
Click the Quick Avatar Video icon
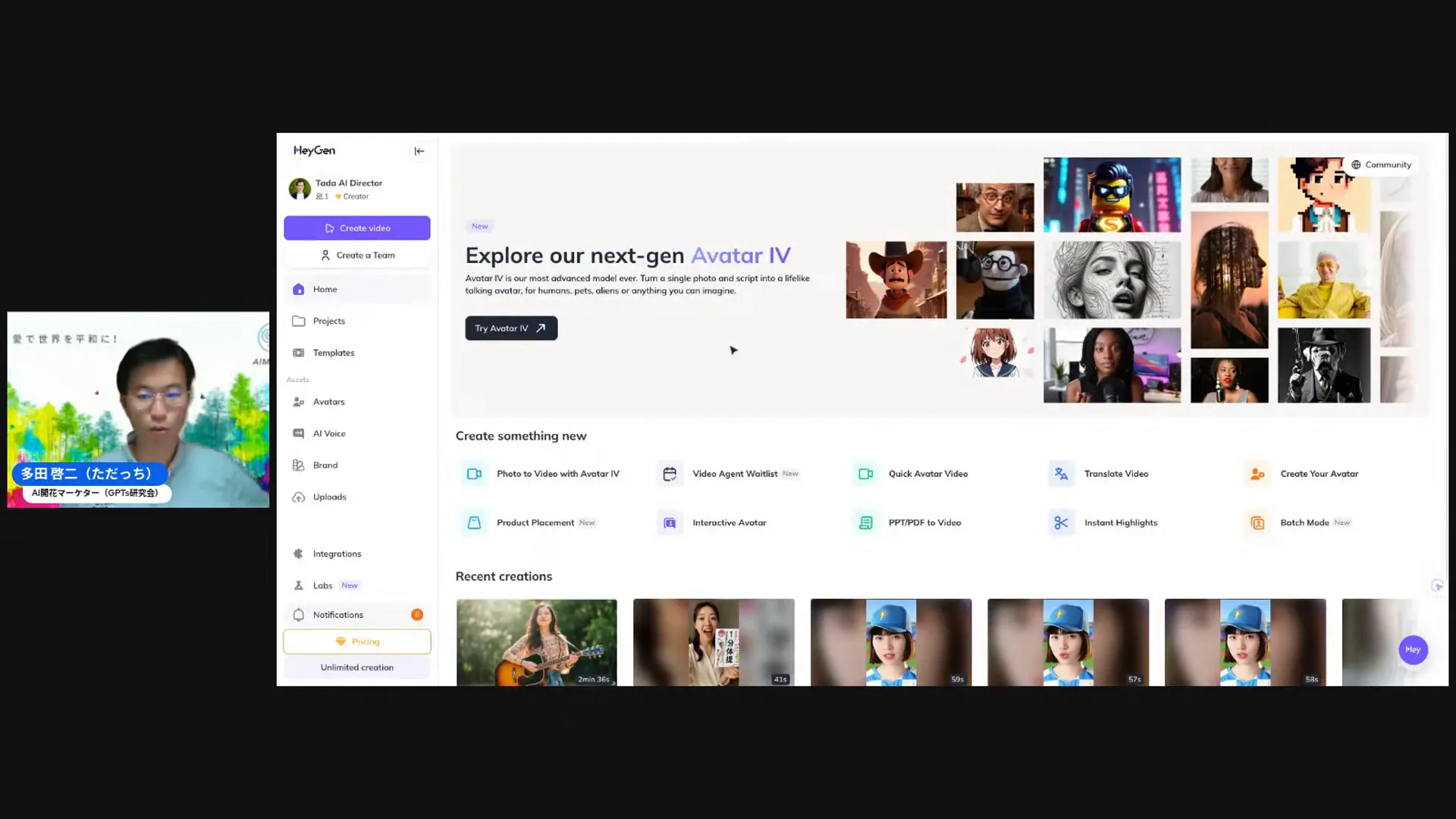(x=865, y=474)
